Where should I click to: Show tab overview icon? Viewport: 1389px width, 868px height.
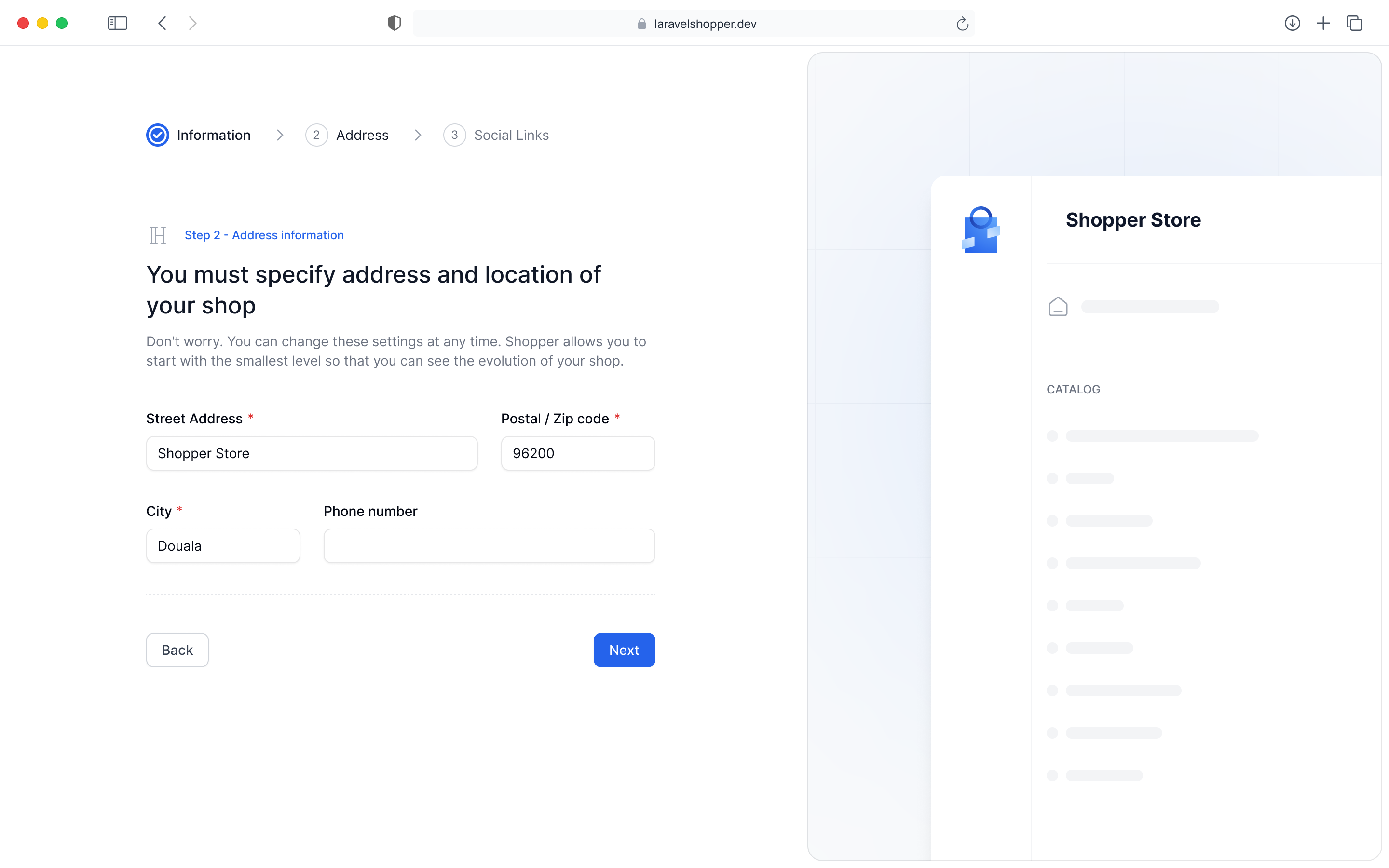(1354, 23)
